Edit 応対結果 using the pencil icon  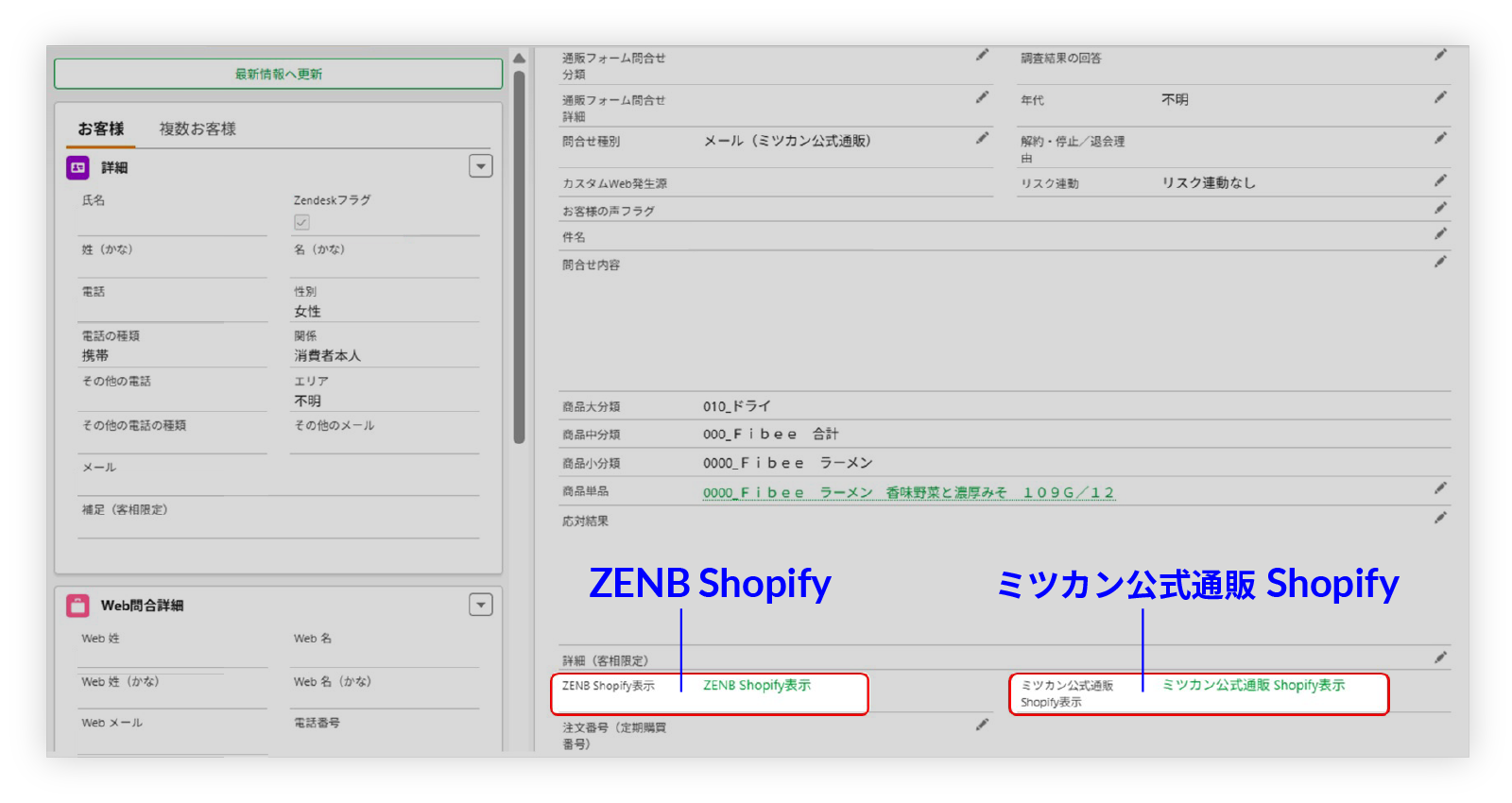pyautogui.click(x=1440, y=518)
